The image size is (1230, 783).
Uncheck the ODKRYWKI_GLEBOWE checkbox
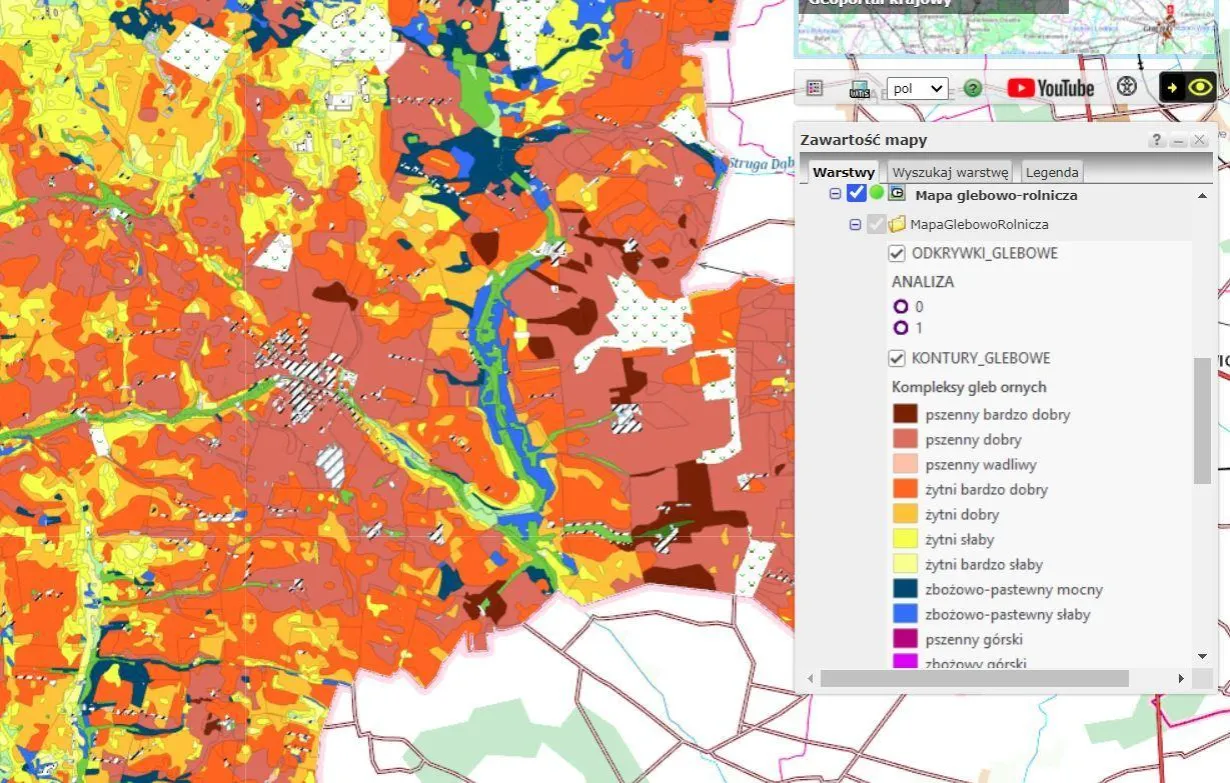click(897, 253)
